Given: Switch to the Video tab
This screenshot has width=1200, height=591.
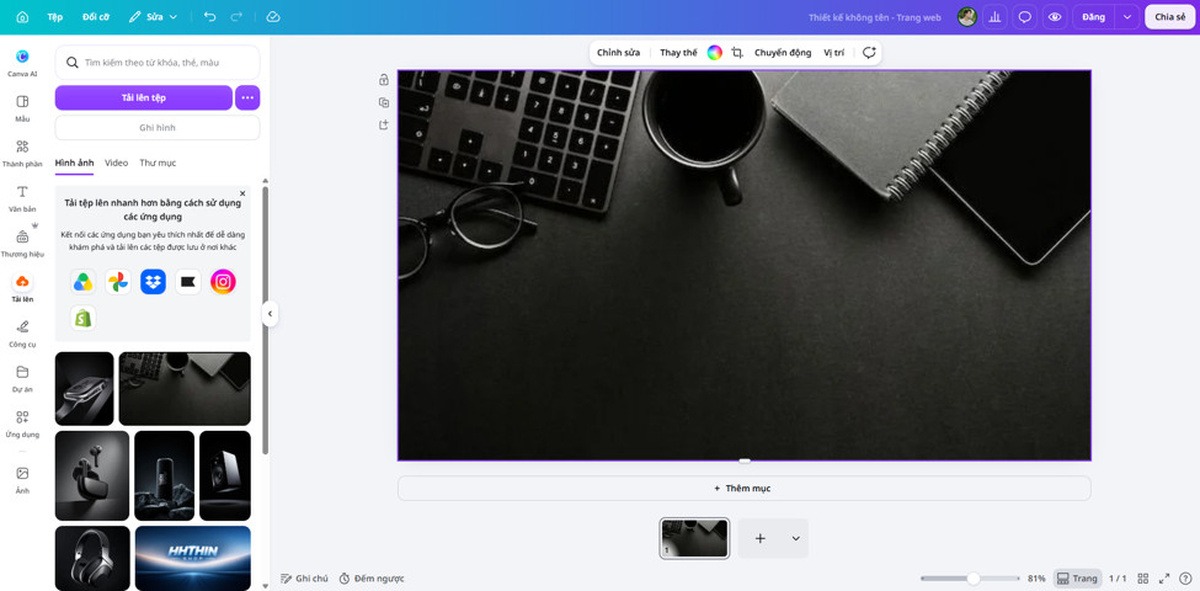Looking at the screenshot, I should click(x=116, y=163).
